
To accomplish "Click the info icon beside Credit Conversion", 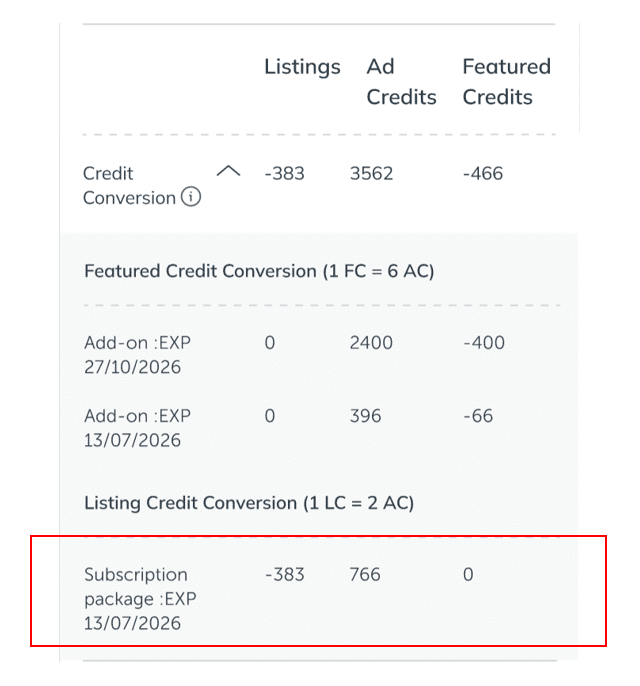I will (x=190, y=197).
